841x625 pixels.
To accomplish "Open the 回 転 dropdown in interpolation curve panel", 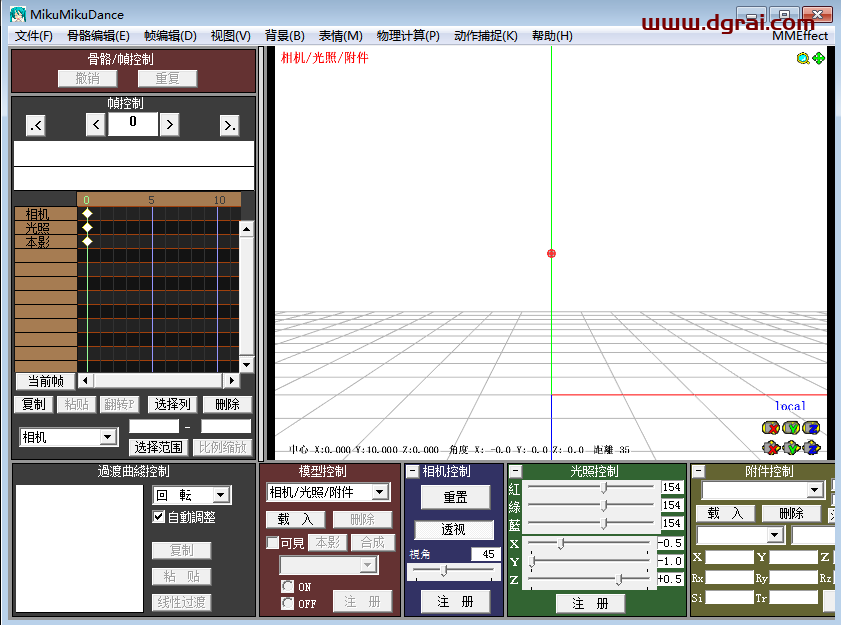I will click(x=191, y=494).
